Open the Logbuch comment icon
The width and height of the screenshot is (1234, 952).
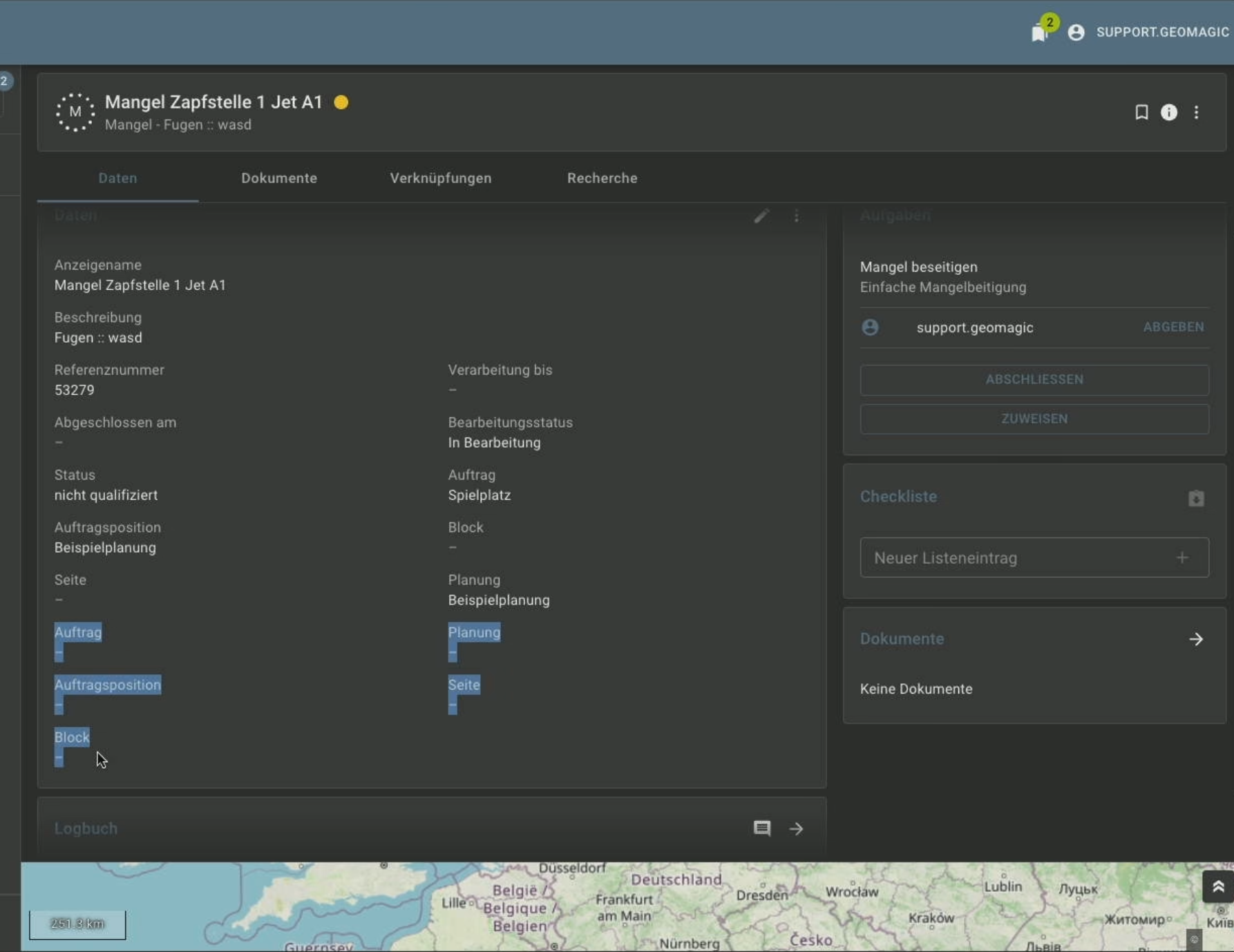point(761,828)
